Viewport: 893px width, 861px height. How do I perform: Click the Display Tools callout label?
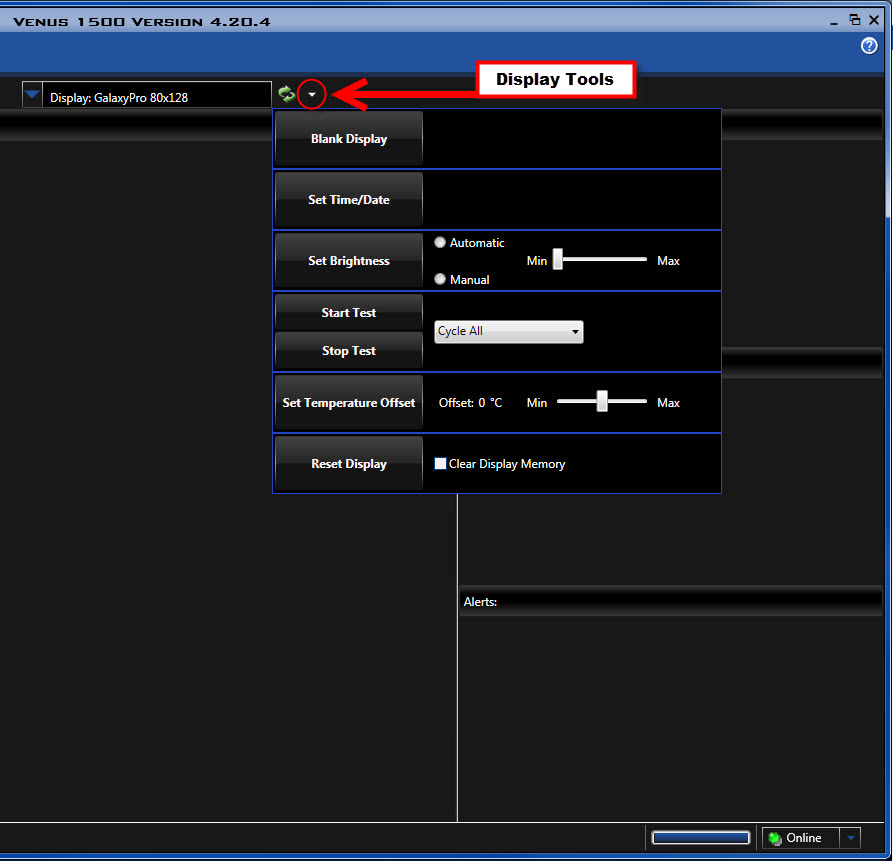point(556,79)
